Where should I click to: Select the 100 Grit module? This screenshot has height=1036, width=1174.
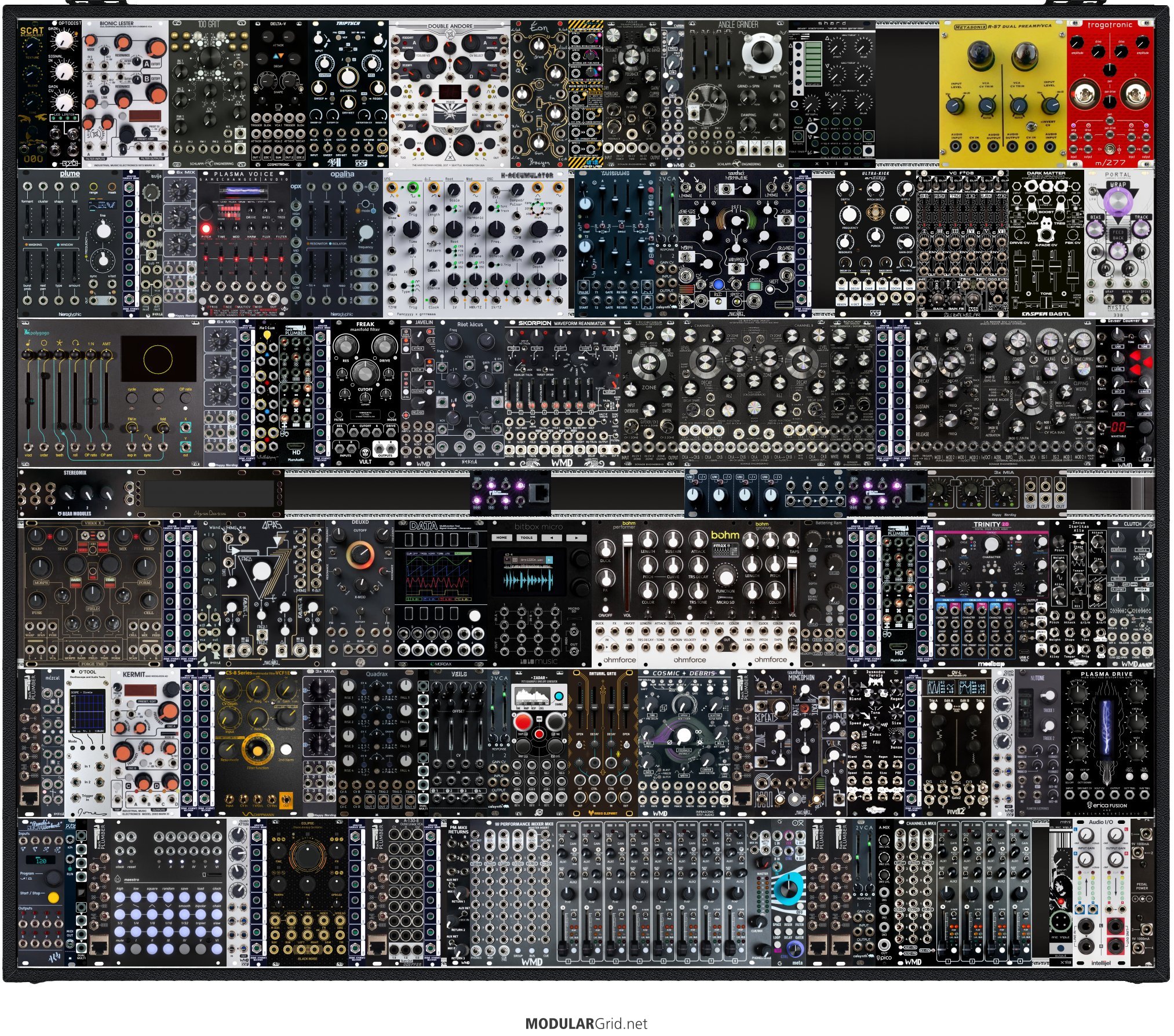[x=209, y=95]
